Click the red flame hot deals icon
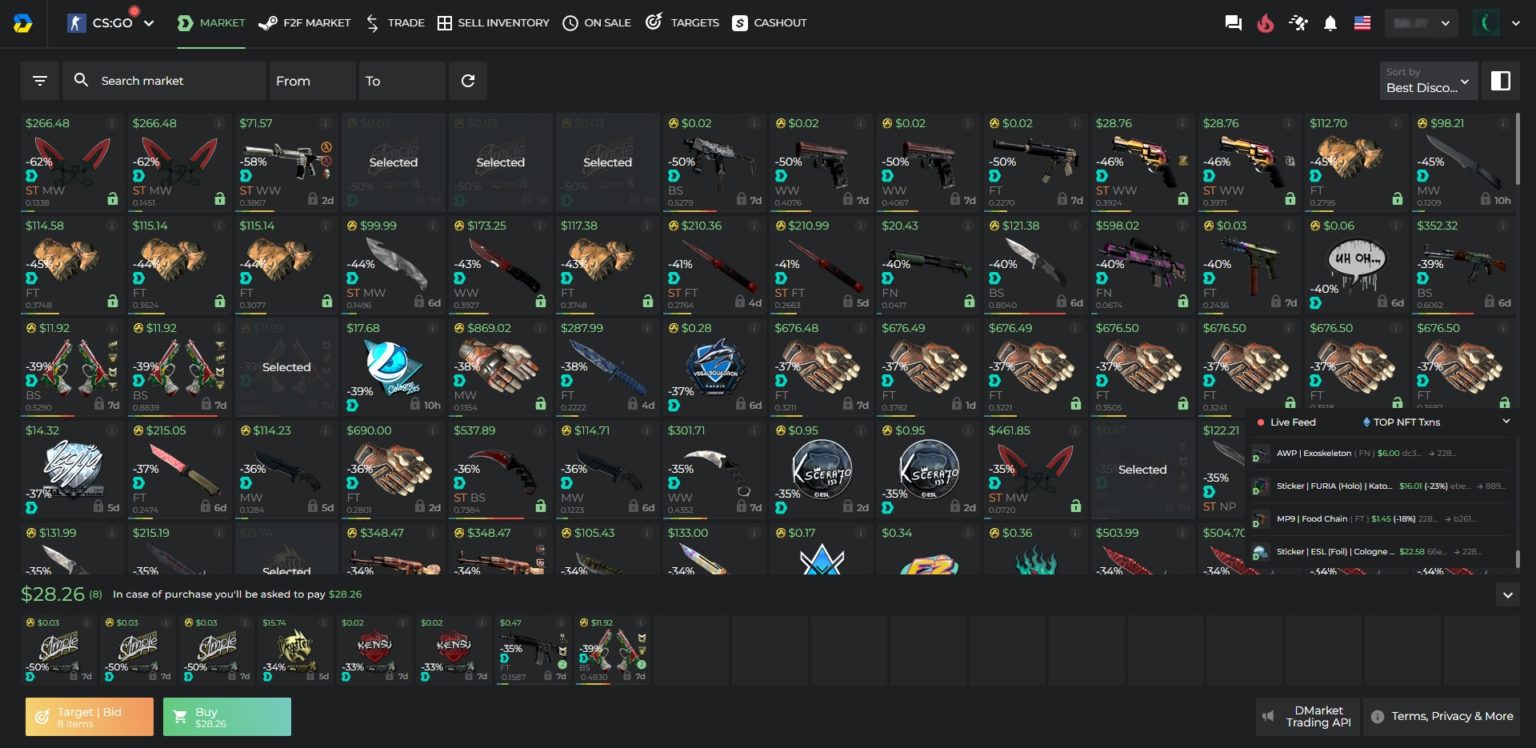1536x748 pixels. point(1265,23)
